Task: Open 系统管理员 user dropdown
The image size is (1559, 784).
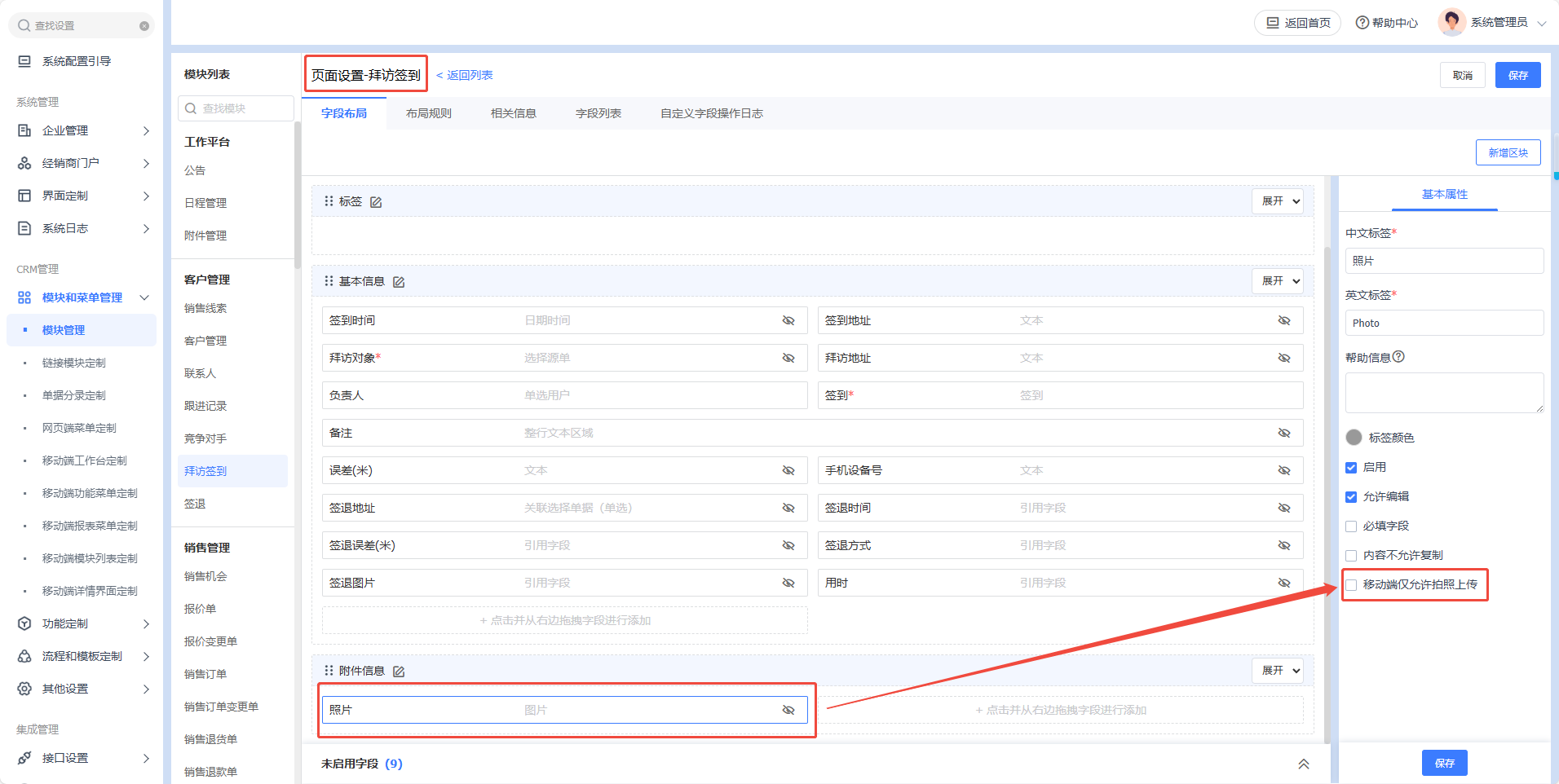Action: 1493,23
